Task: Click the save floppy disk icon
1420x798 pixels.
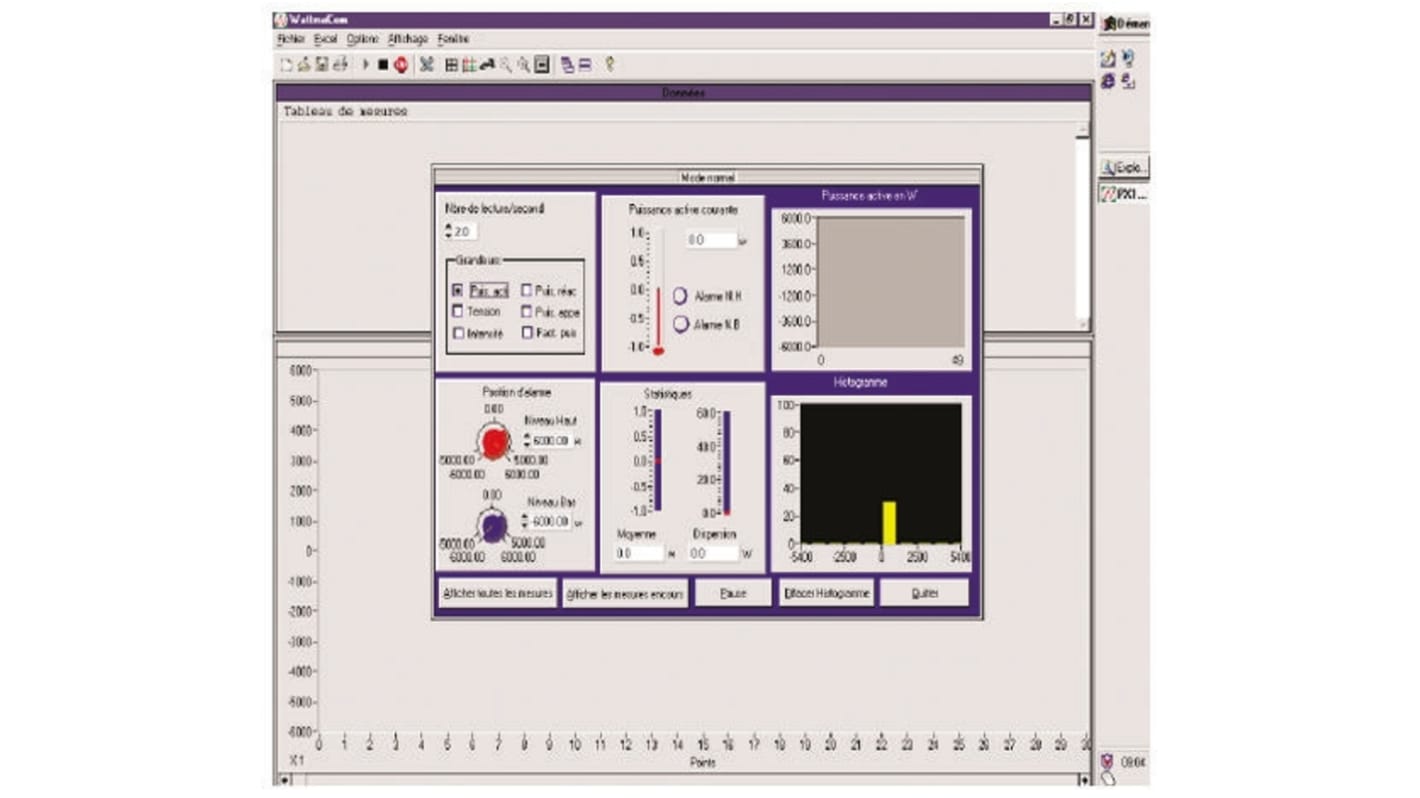Action: (322, 65)
